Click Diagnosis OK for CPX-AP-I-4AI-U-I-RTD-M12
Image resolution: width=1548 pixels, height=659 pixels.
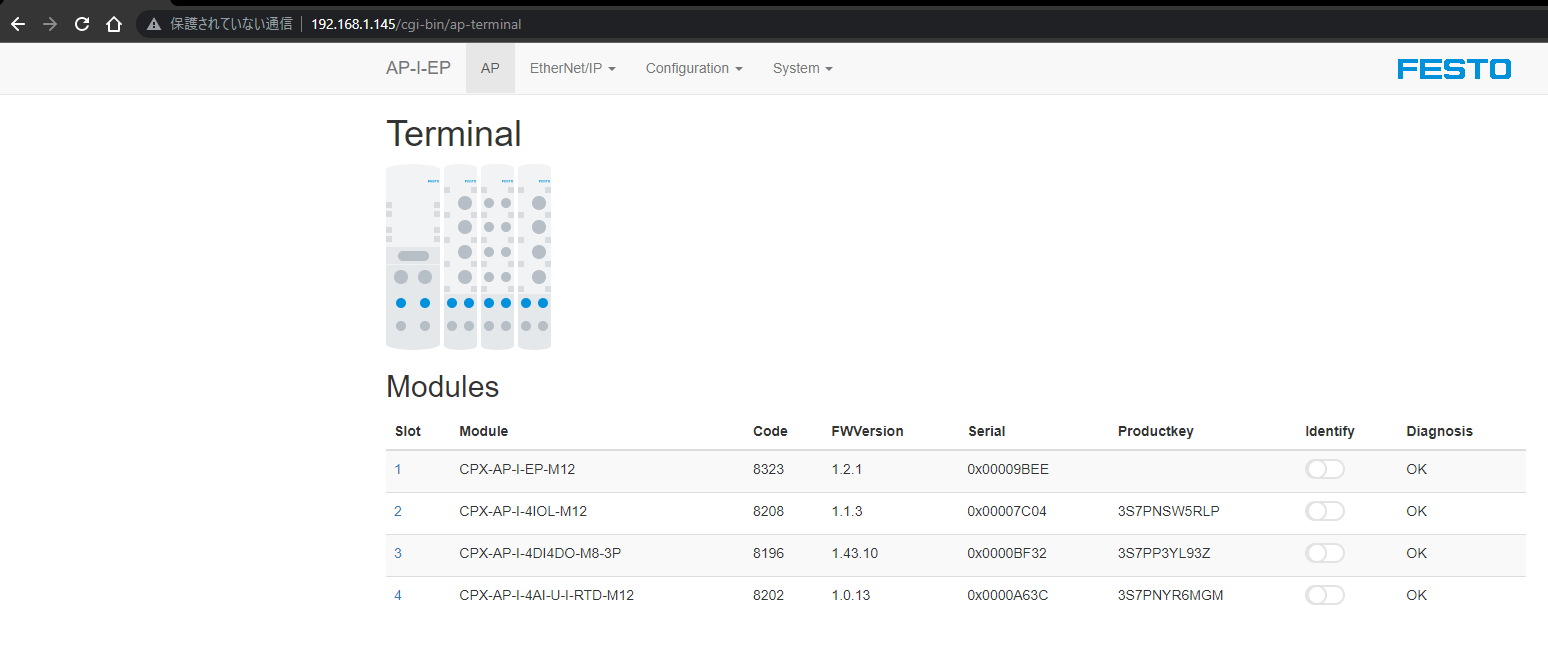1416,595
